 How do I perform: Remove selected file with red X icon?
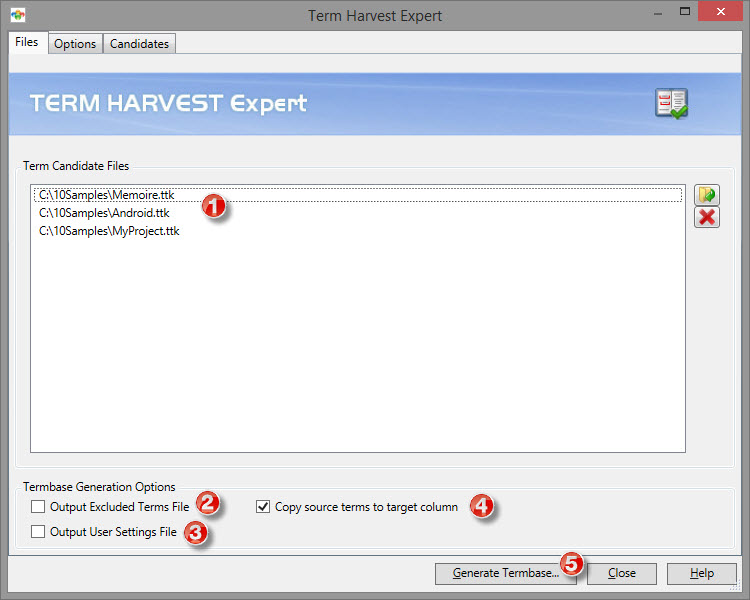pyautogui.click(x=706, y=217)
